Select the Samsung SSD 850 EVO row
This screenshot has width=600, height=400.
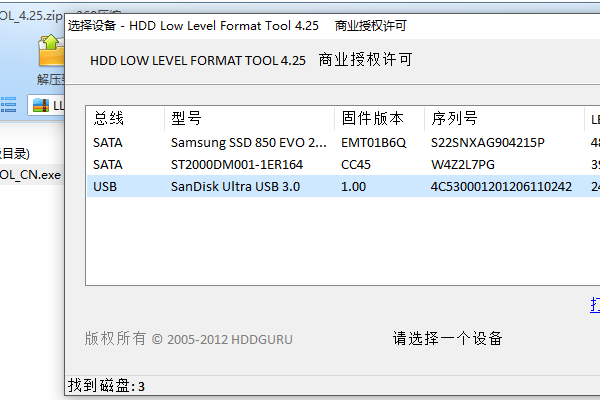343,143
